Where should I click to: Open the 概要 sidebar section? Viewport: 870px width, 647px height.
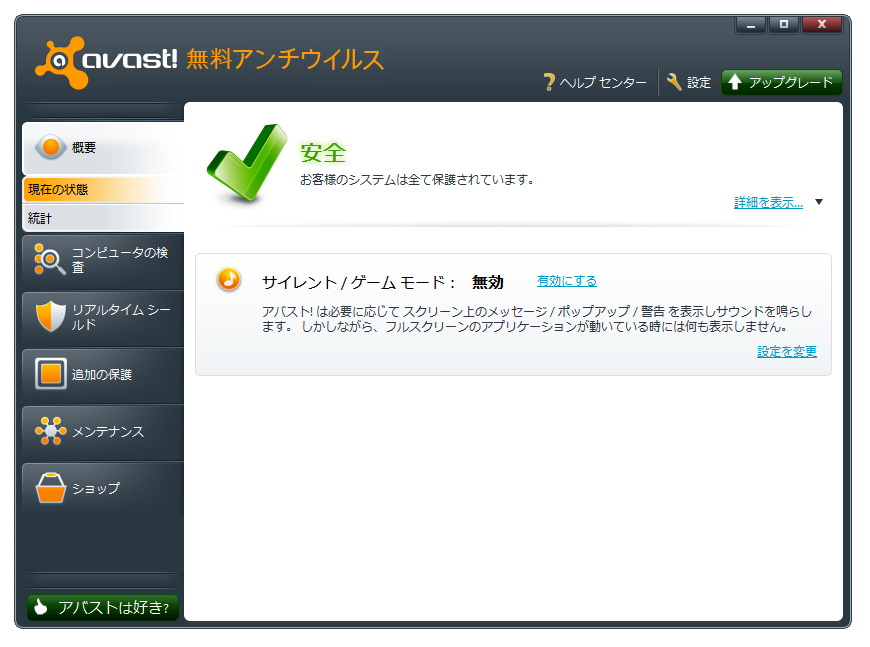pos(103,148)
